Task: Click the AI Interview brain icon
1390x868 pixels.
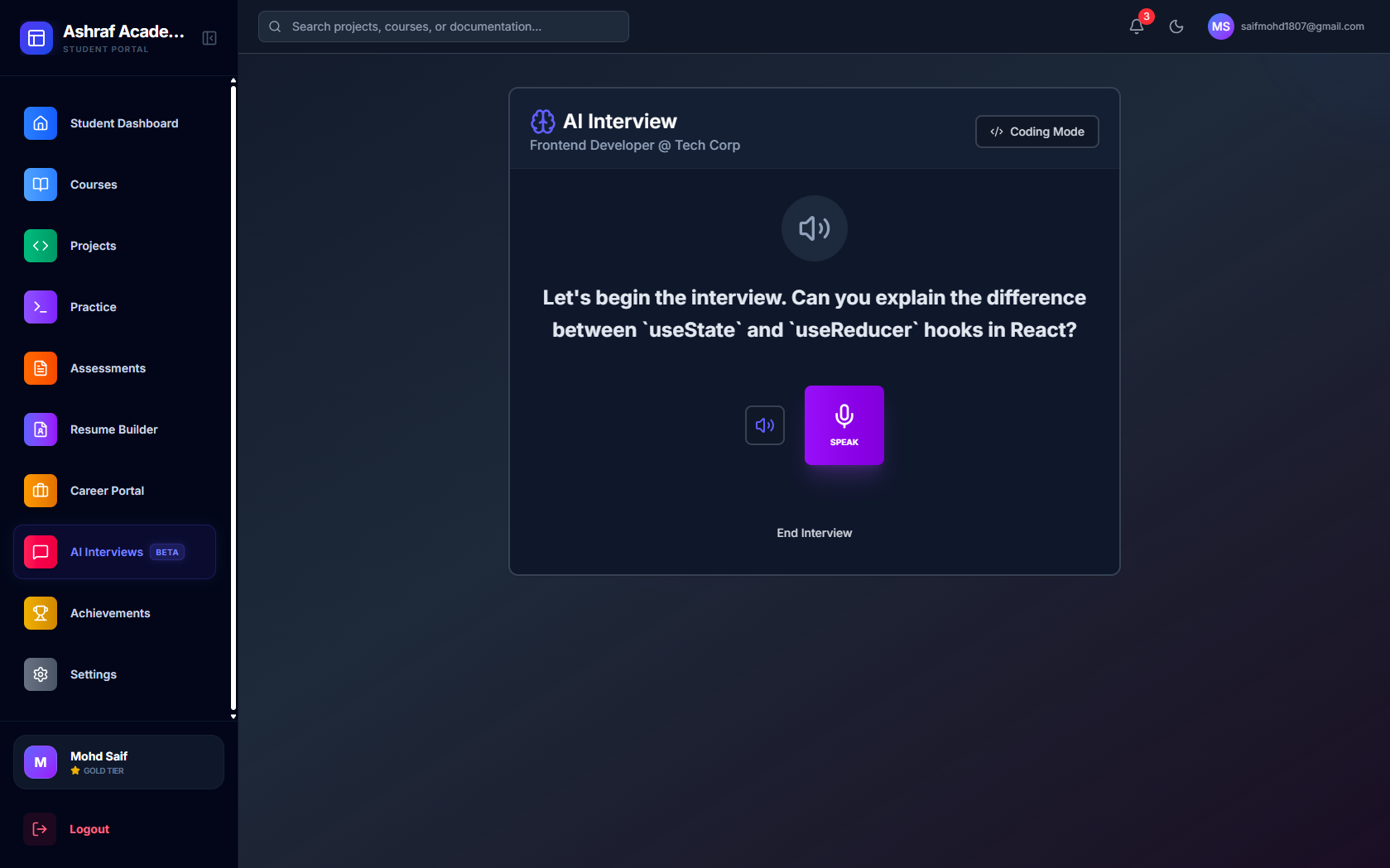Action: 543,122
